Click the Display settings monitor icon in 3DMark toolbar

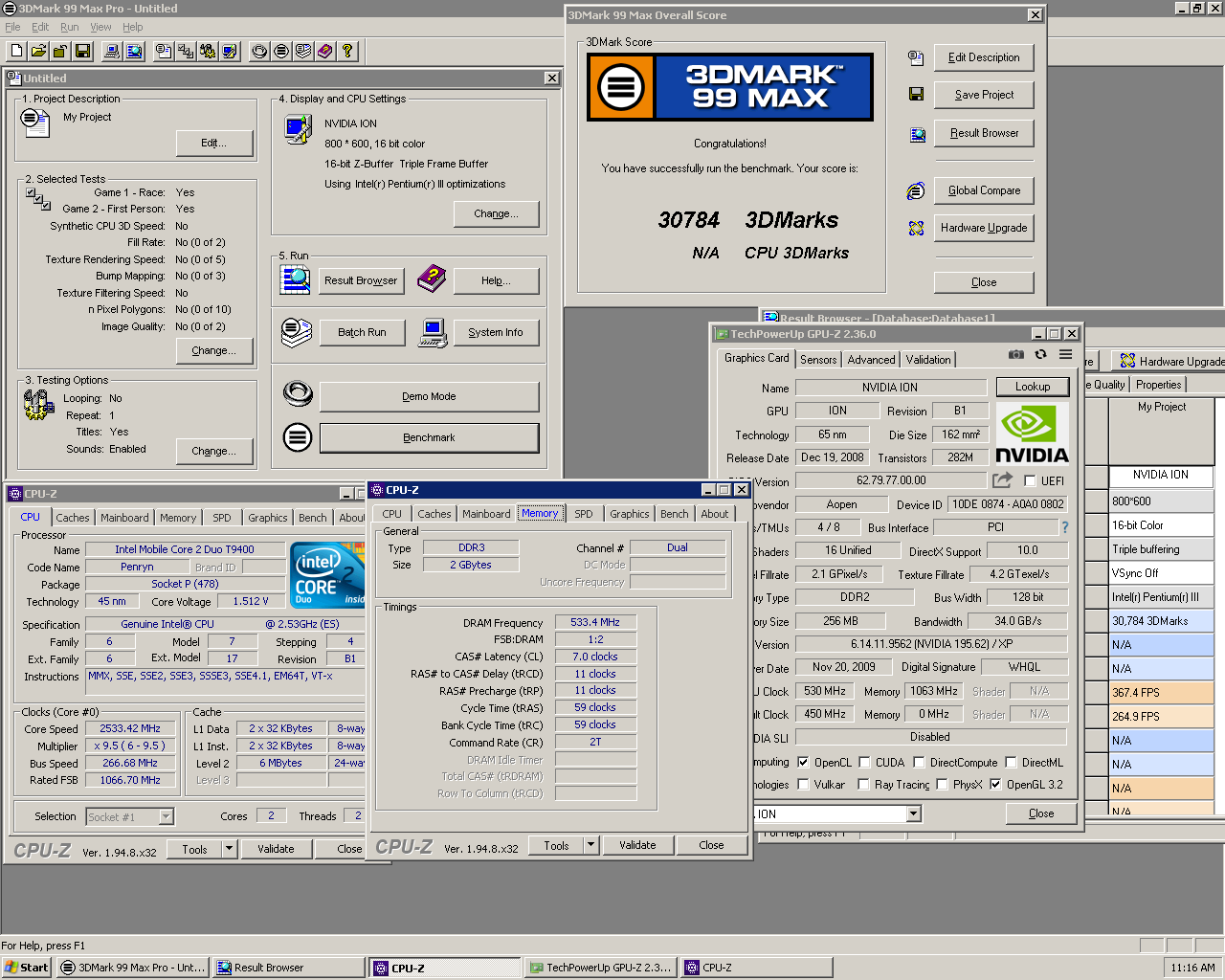pos(230,52)
